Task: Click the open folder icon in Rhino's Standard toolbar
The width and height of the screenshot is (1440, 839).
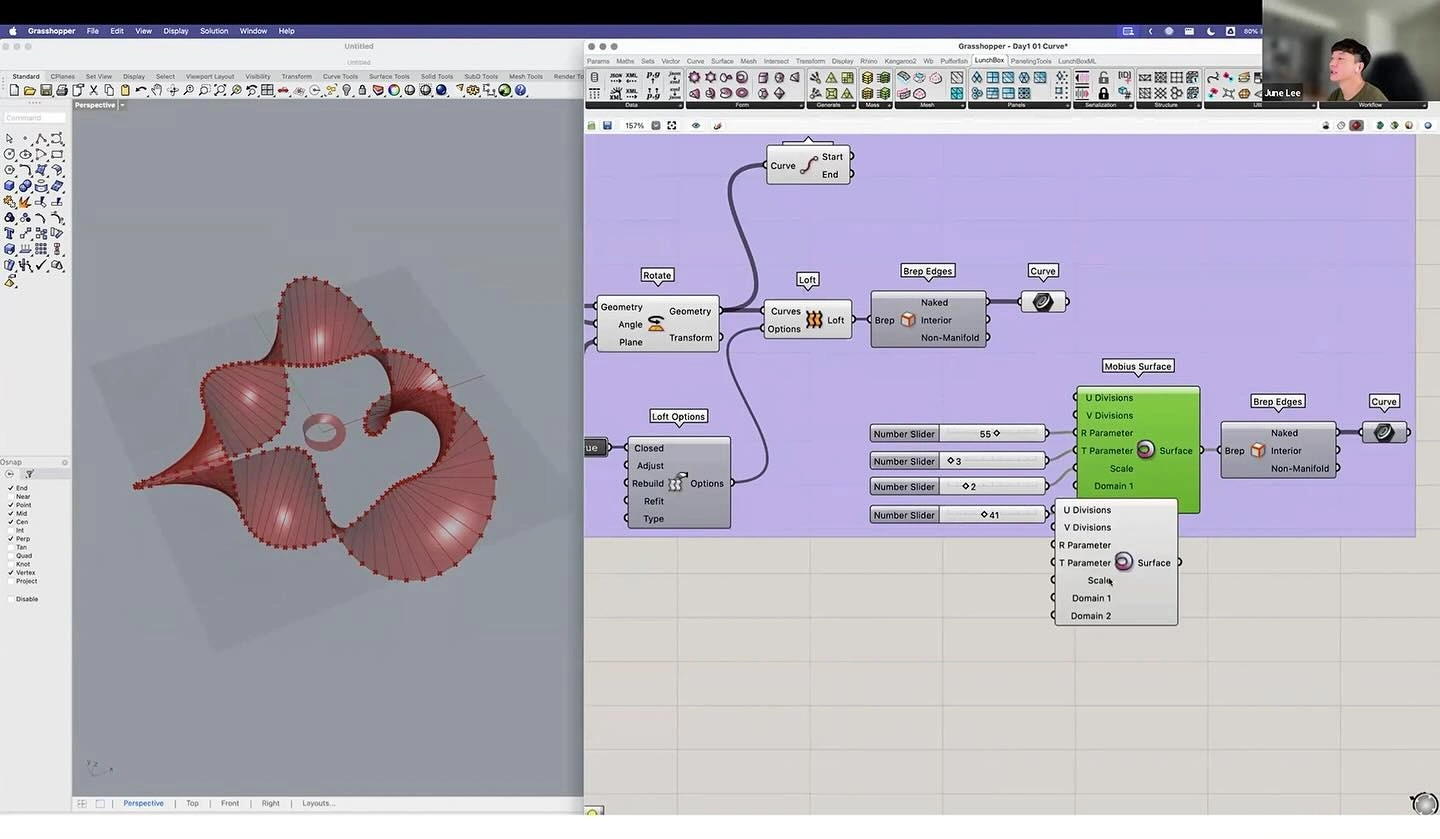Action: pos(30,90)
